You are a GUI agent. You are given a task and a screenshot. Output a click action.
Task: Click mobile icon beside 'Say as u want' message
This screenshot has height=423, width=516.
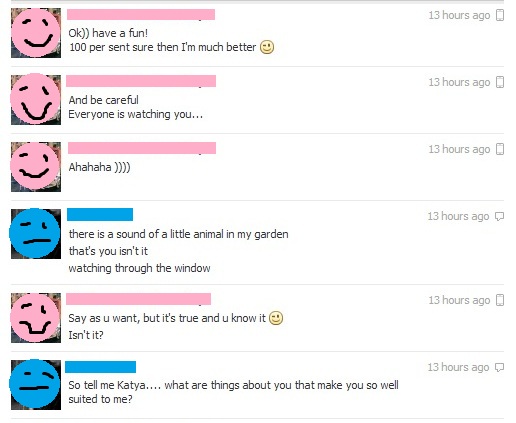pyautogui.click(x=500, y=300)
